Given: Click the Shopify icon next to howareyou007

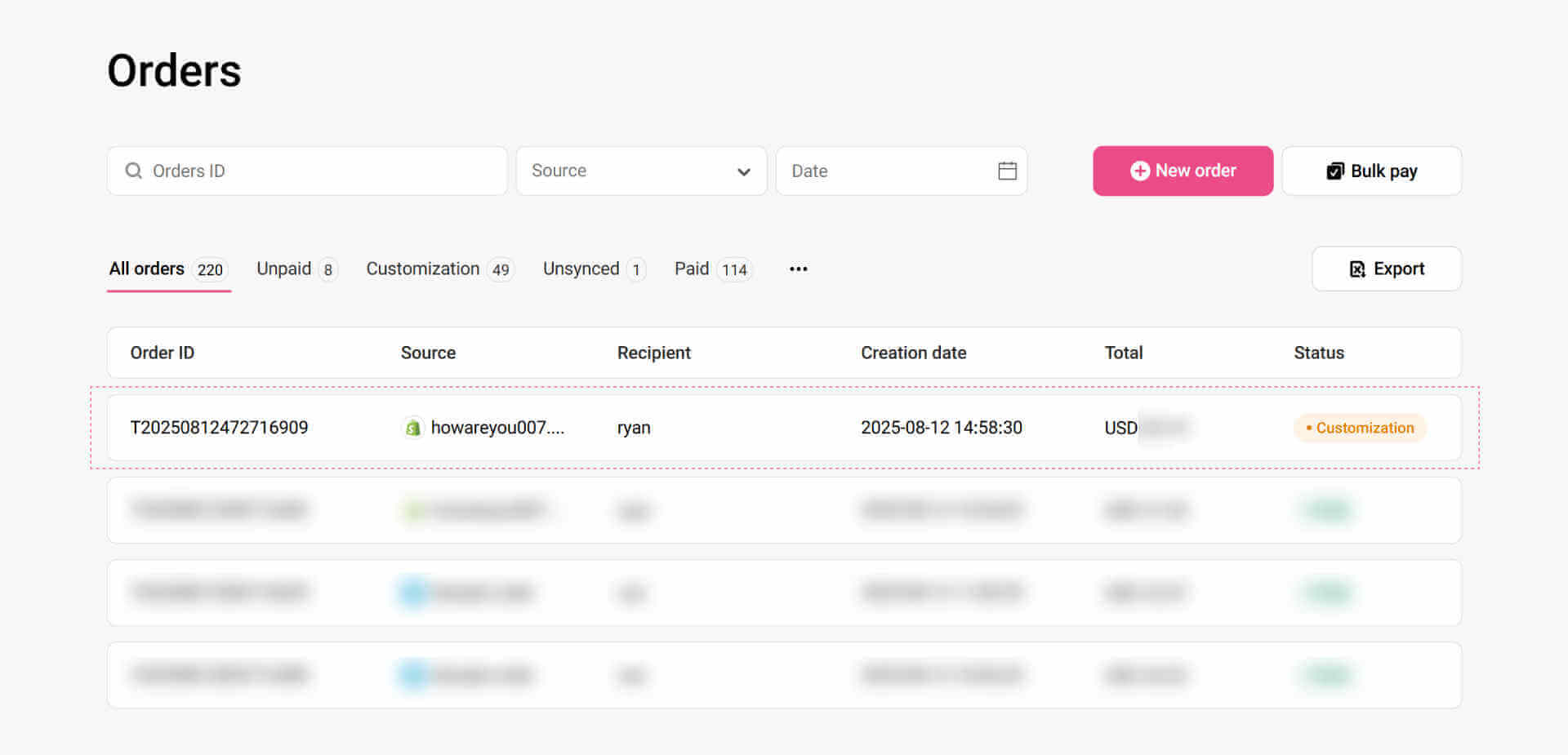Looking at the screenshot, I should click(415, 427).
